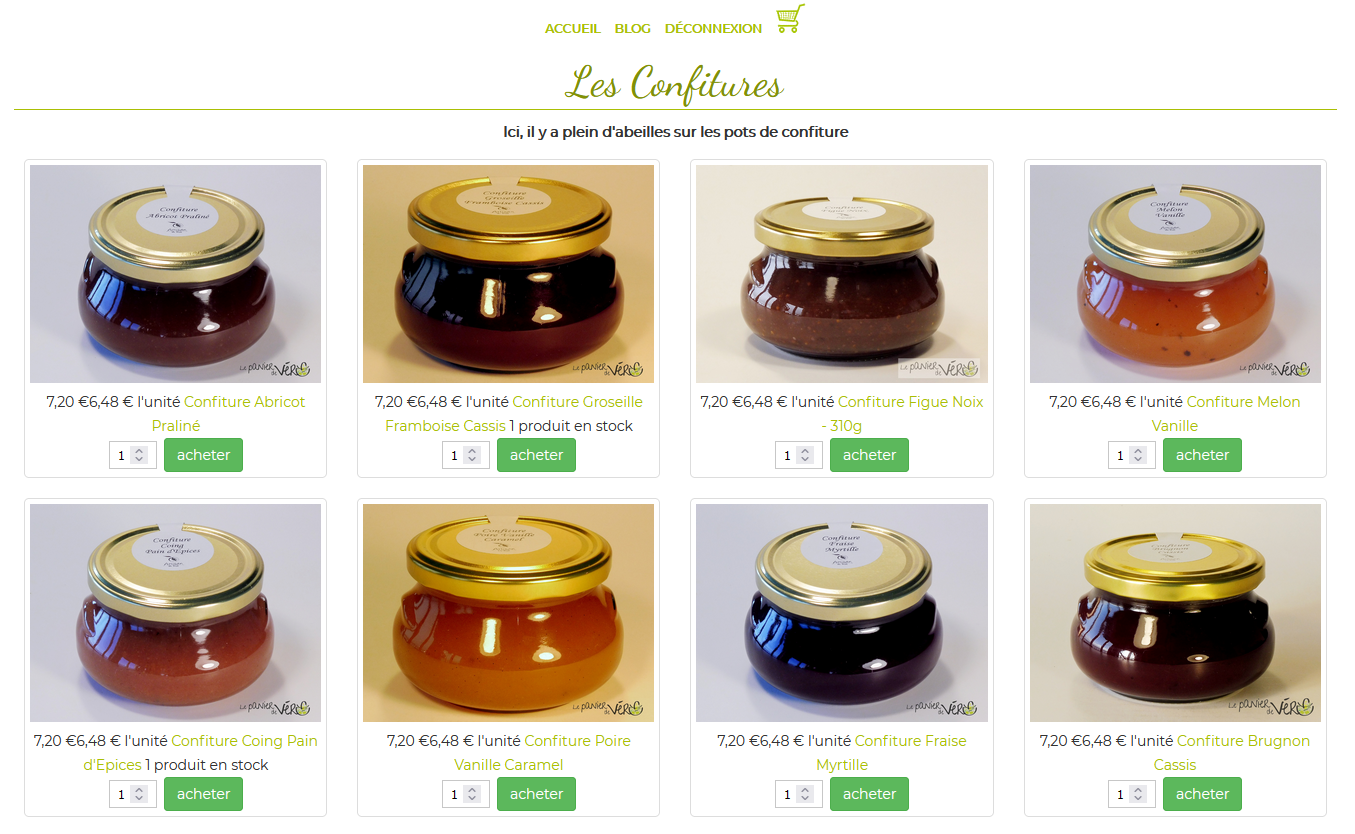Focus quantity field for Coing Pain d'Epices
1355x834 pixels.
[133, 794]
